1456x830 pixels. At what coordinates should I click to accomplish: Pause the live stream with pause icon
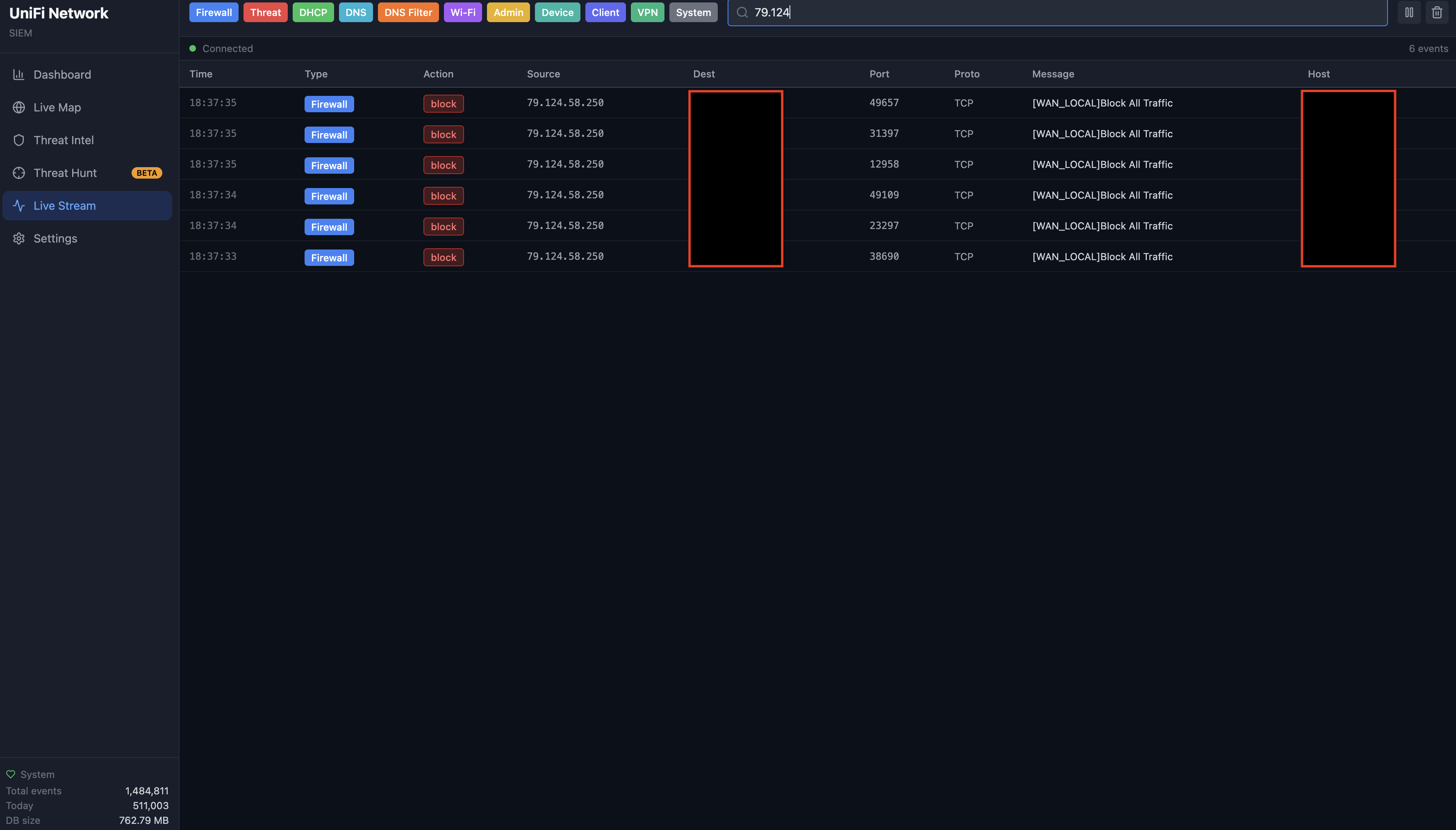[1409, 13]
